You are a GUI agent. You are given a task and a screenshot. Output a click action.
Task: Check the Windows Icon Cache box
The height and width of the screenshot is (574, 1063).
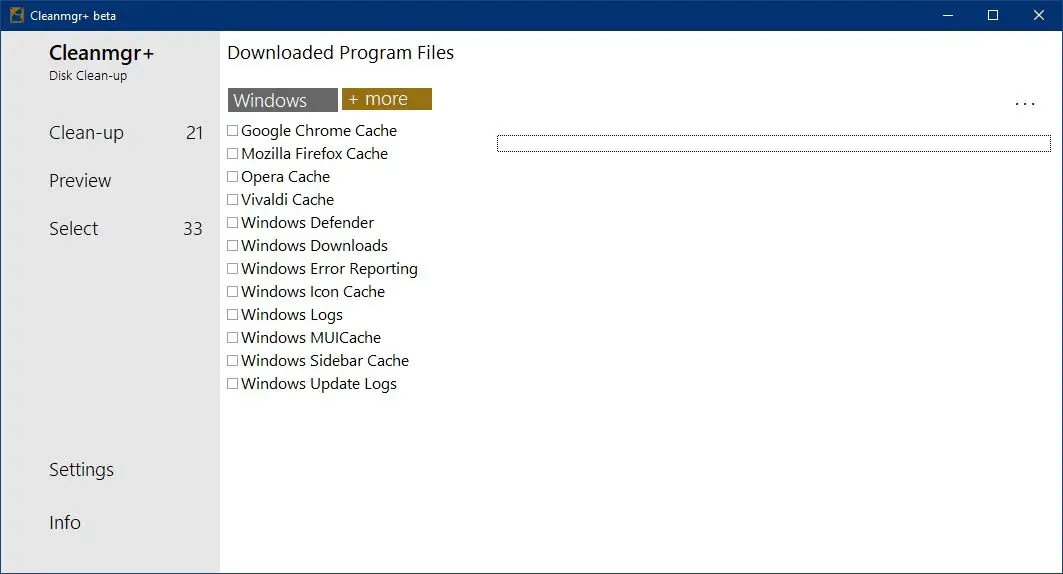pos(233,291)
